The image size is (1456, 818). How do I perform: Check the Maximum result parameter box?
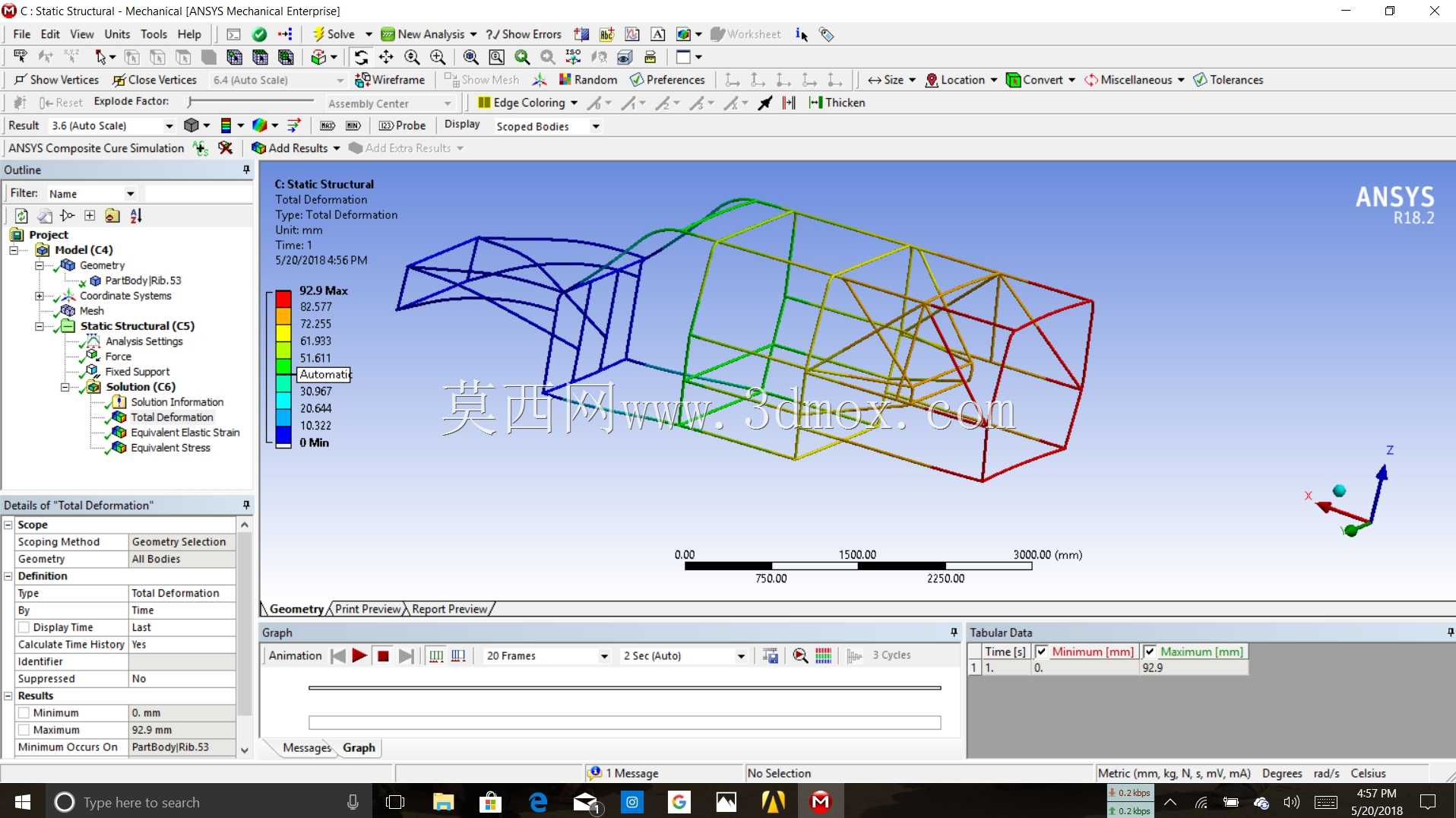tap(24, 730)
